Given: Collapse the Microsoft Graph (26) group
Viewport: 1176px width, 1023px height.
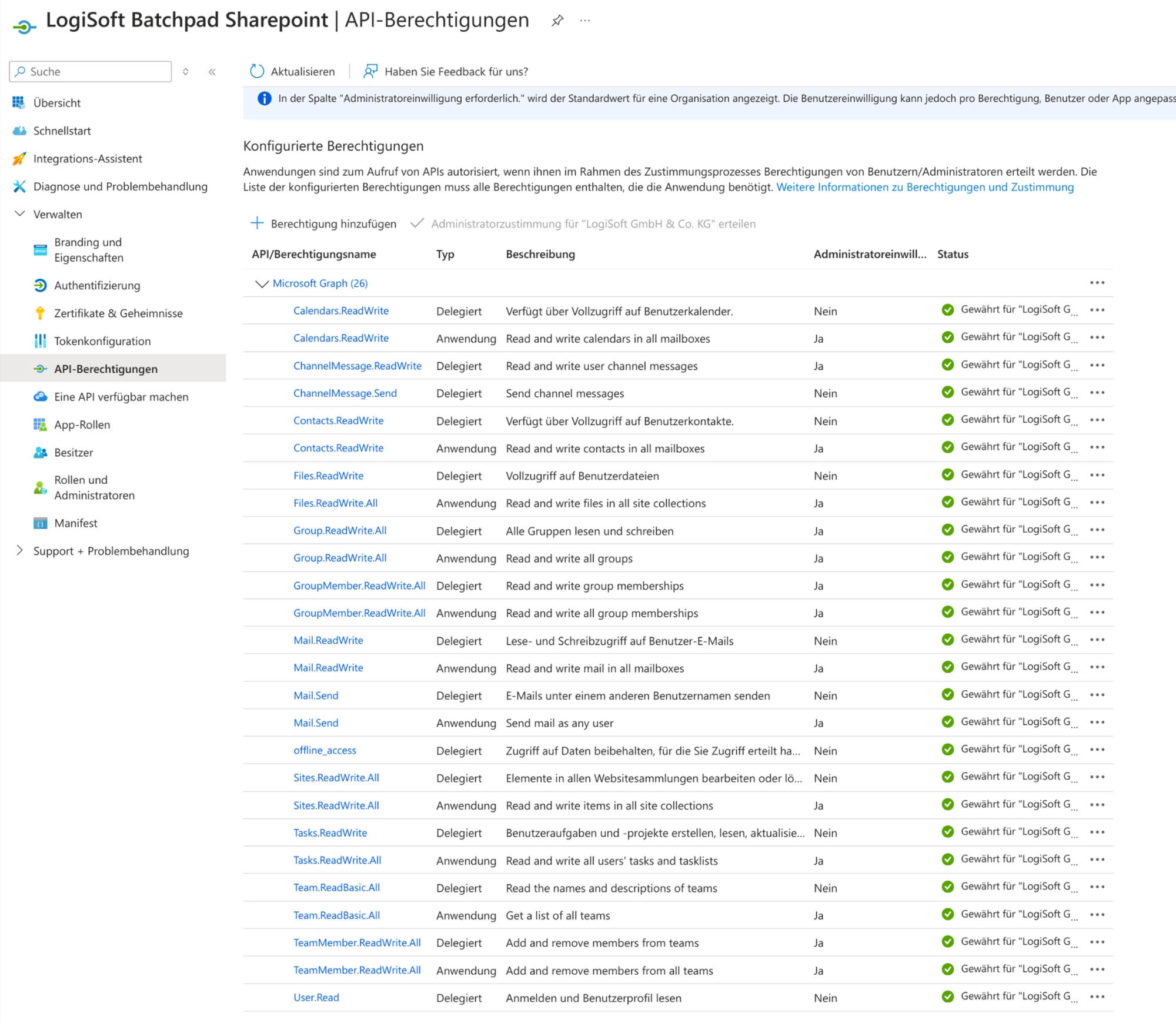Looking at the screenshot, I should click(x=261, y=283).
